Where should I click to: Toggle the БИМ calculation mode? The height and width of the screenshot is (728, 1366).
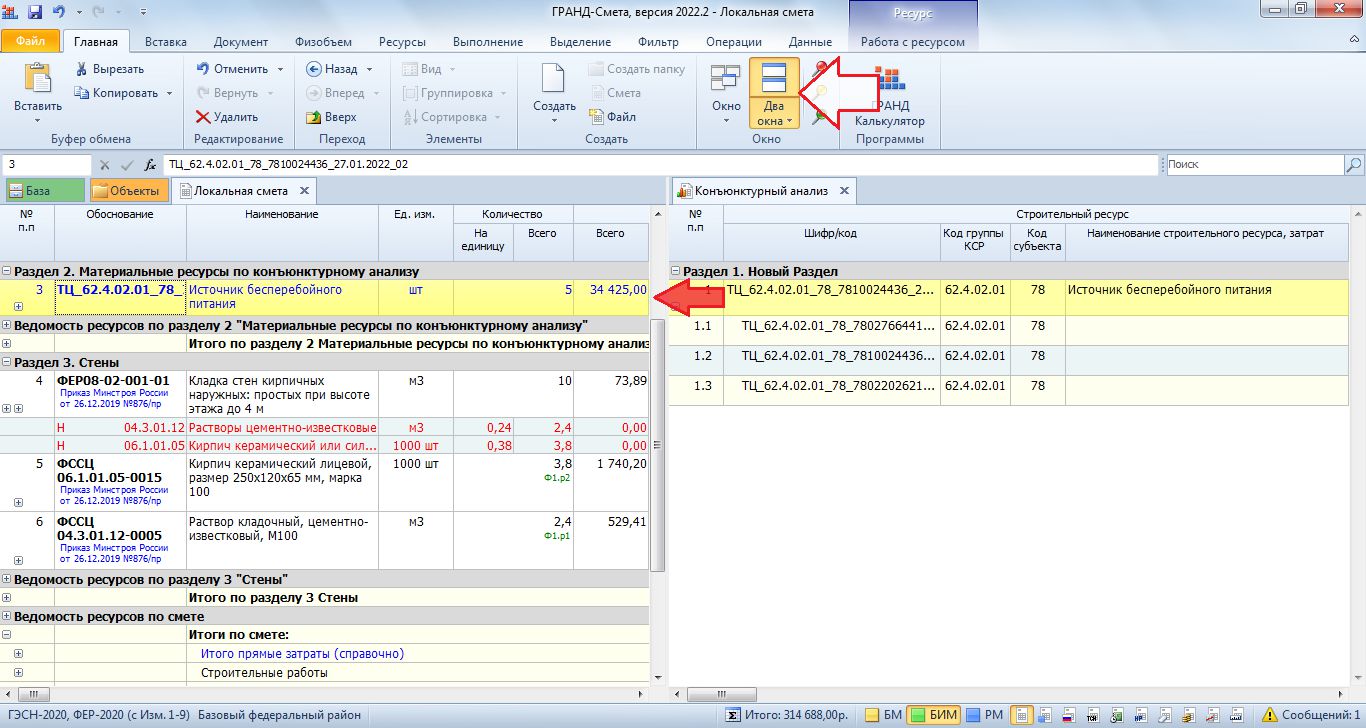click(935, 715)
